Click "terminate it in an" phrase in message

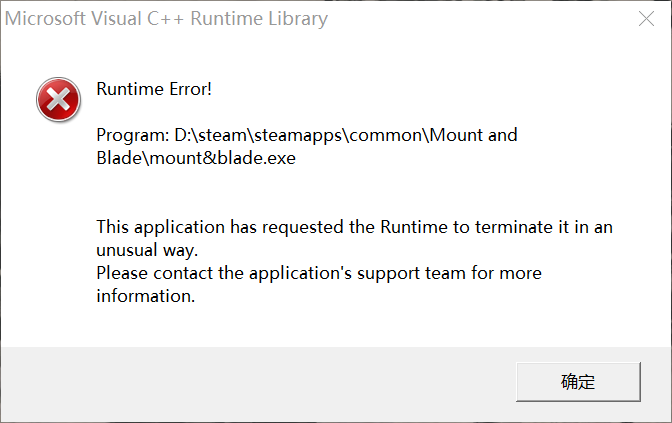[544, 227]
